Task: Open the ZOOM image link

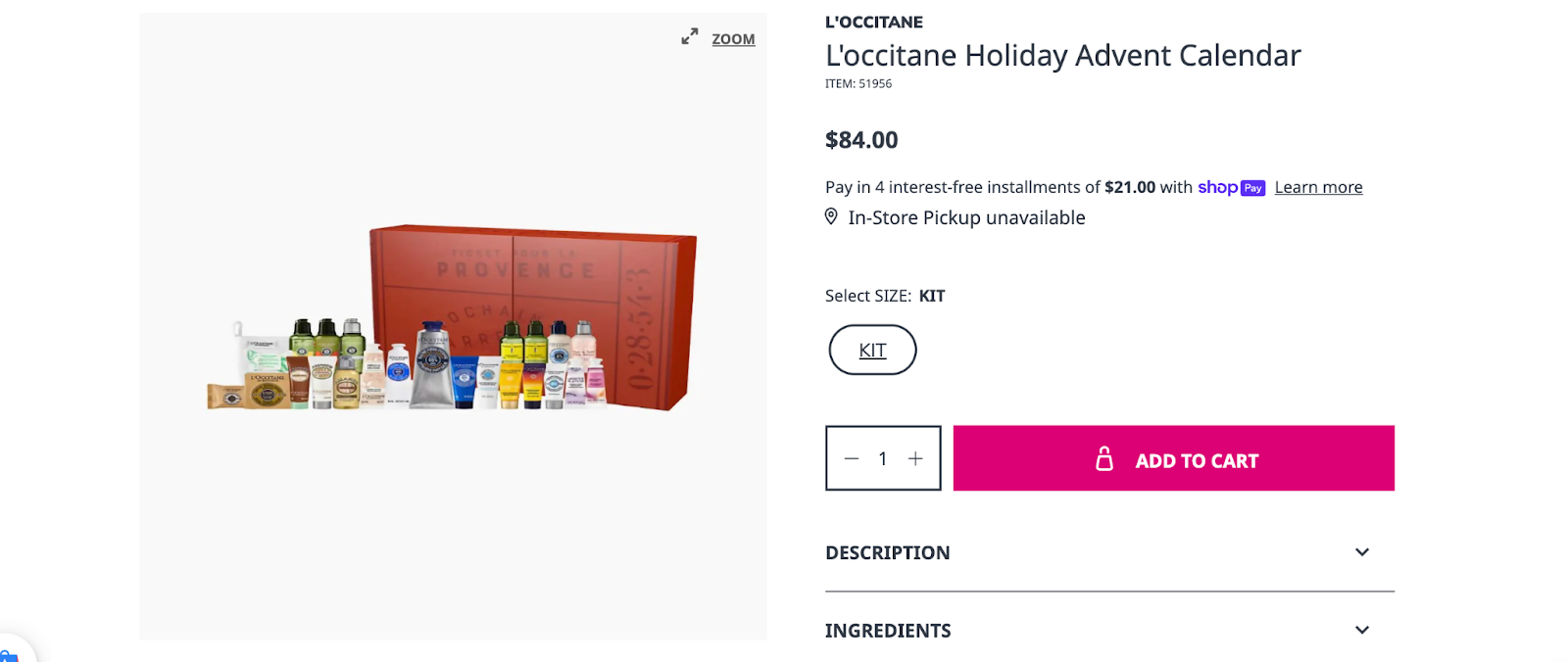Action: tap(733, 39)
